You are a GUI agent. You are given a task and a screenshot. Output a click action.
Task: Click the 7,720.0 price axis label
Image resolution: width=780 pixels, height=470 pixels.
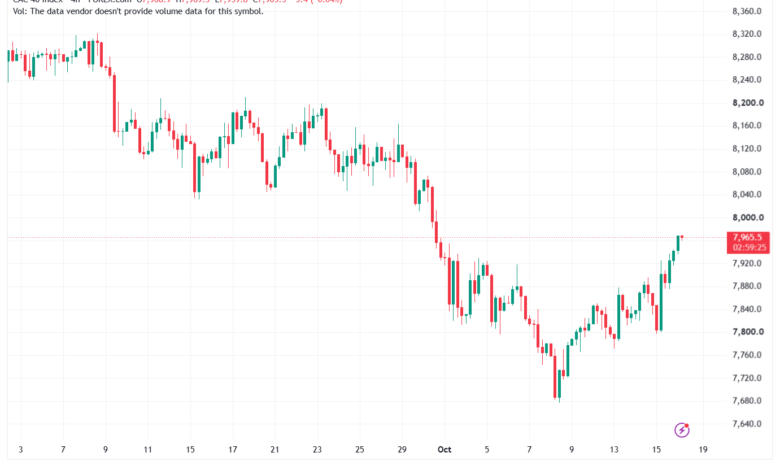(747, 378)
